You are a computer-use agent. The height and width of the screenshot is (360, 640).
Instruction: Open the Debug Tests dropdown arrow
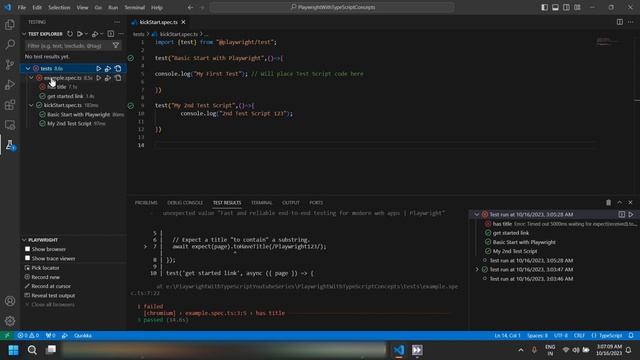coord(102,34)
